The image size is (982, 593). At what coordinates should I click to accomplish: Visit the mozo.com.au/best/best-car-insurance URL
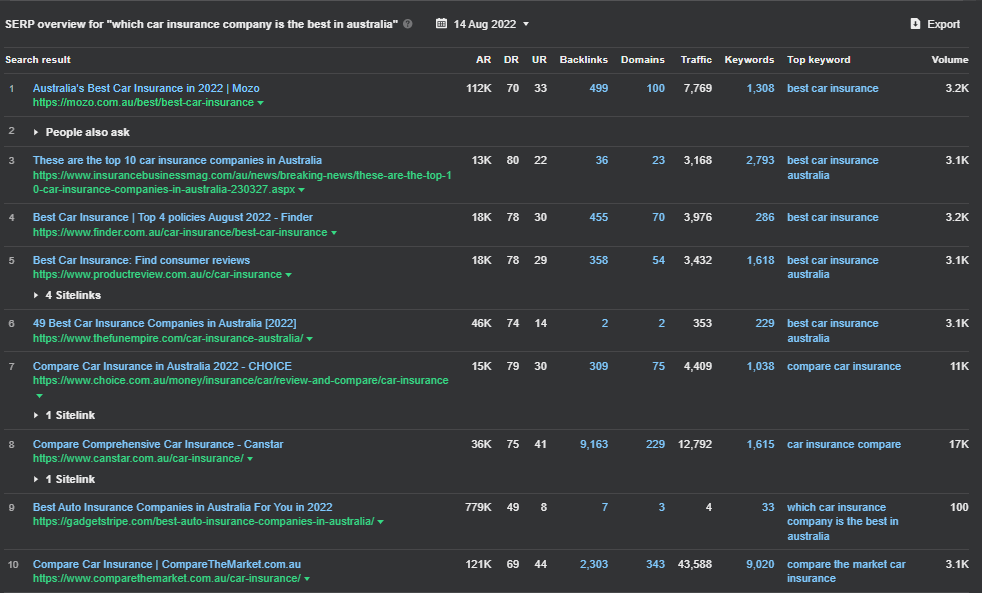[143, 102]
